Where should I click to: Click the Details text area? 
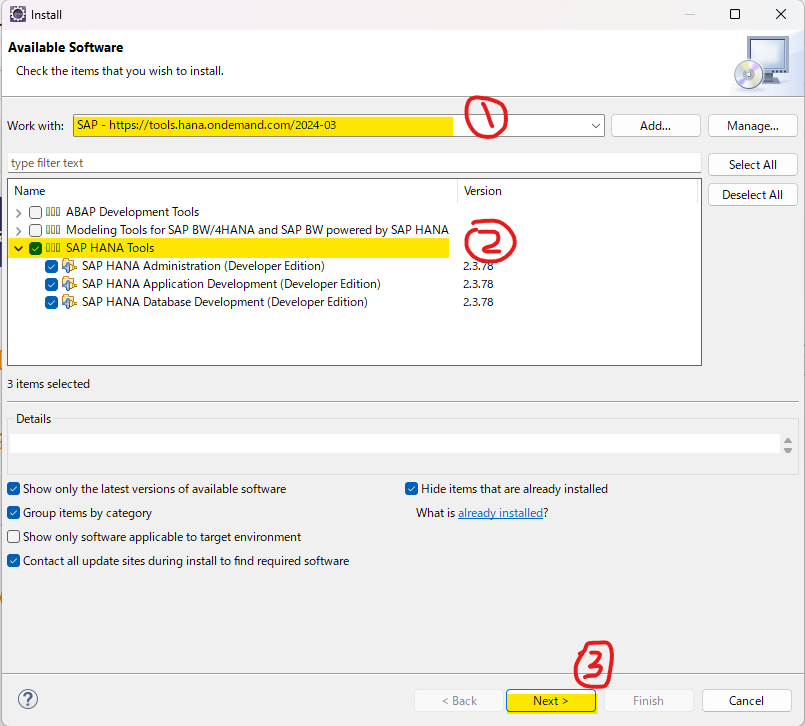tap(394, 444)
